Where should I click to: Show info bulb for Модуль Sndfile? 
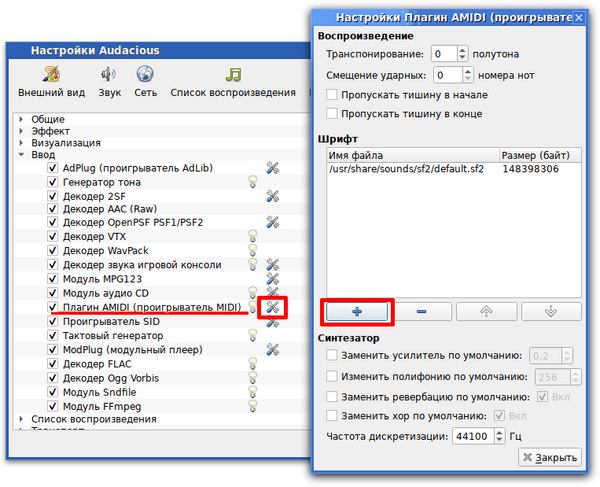pyautogui.click(x=253, y=392)
